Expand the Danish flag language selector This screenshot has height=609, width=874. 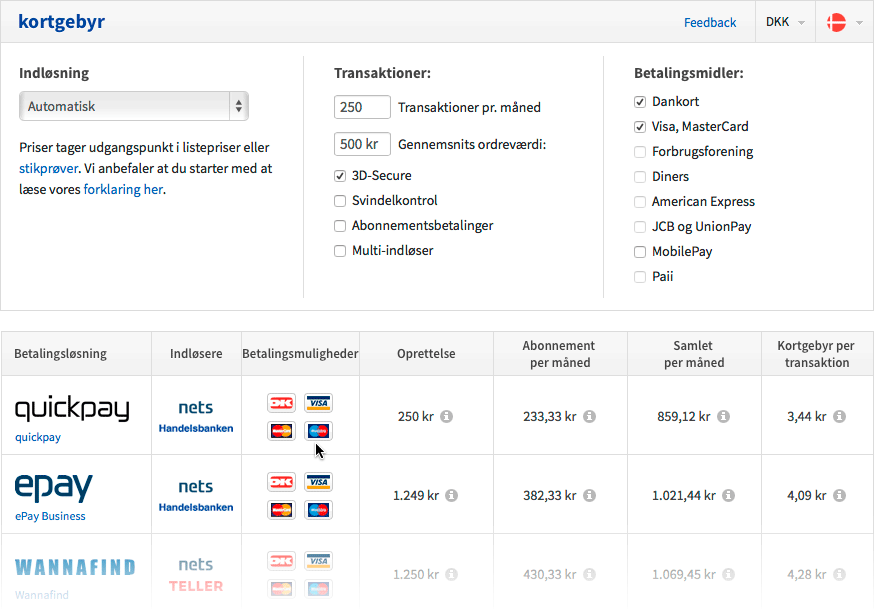[x=845, y=22]
